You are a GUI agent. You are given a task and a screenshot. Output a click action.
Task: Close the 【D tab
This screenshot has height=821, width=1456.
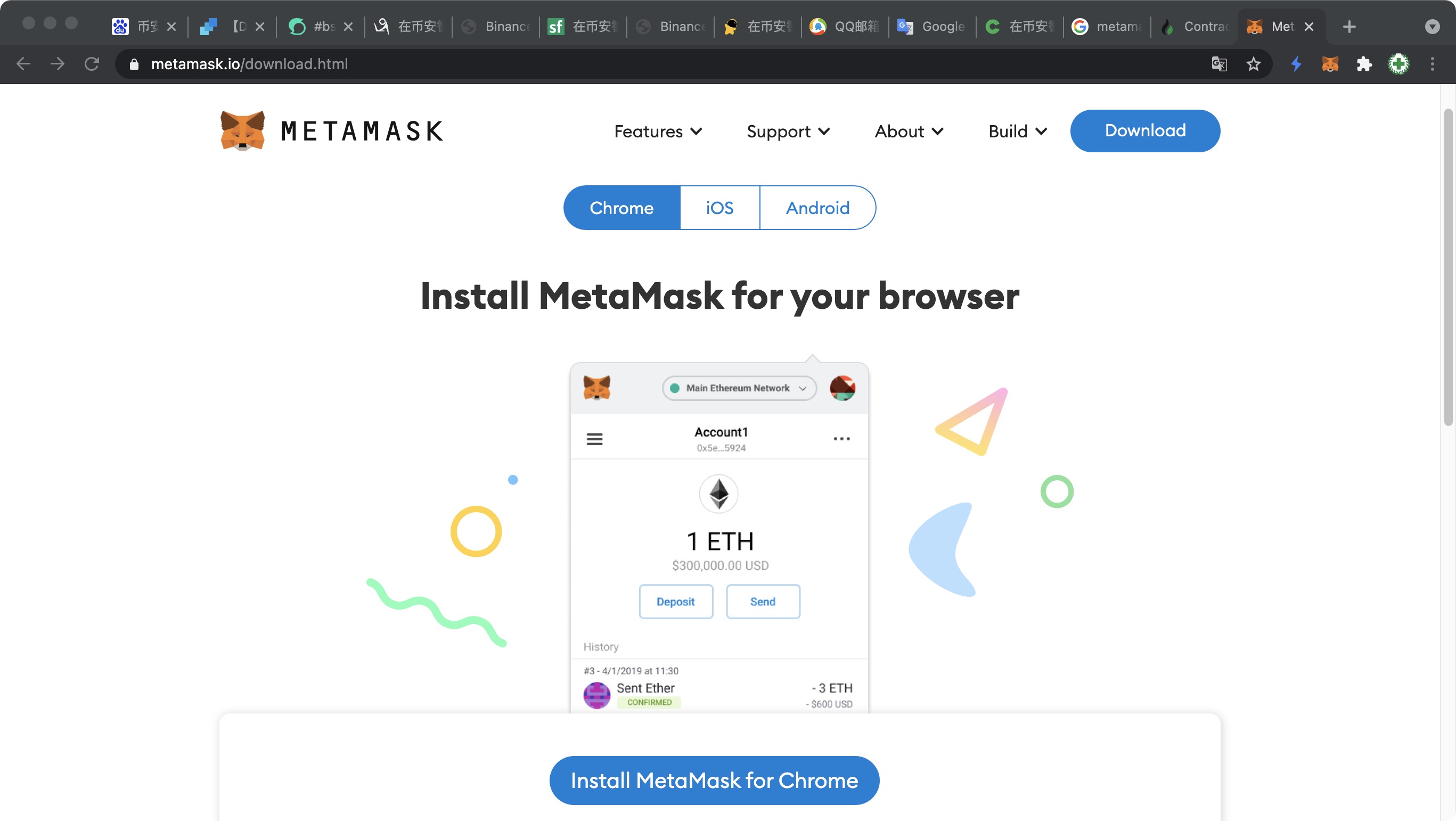[259, 27]
